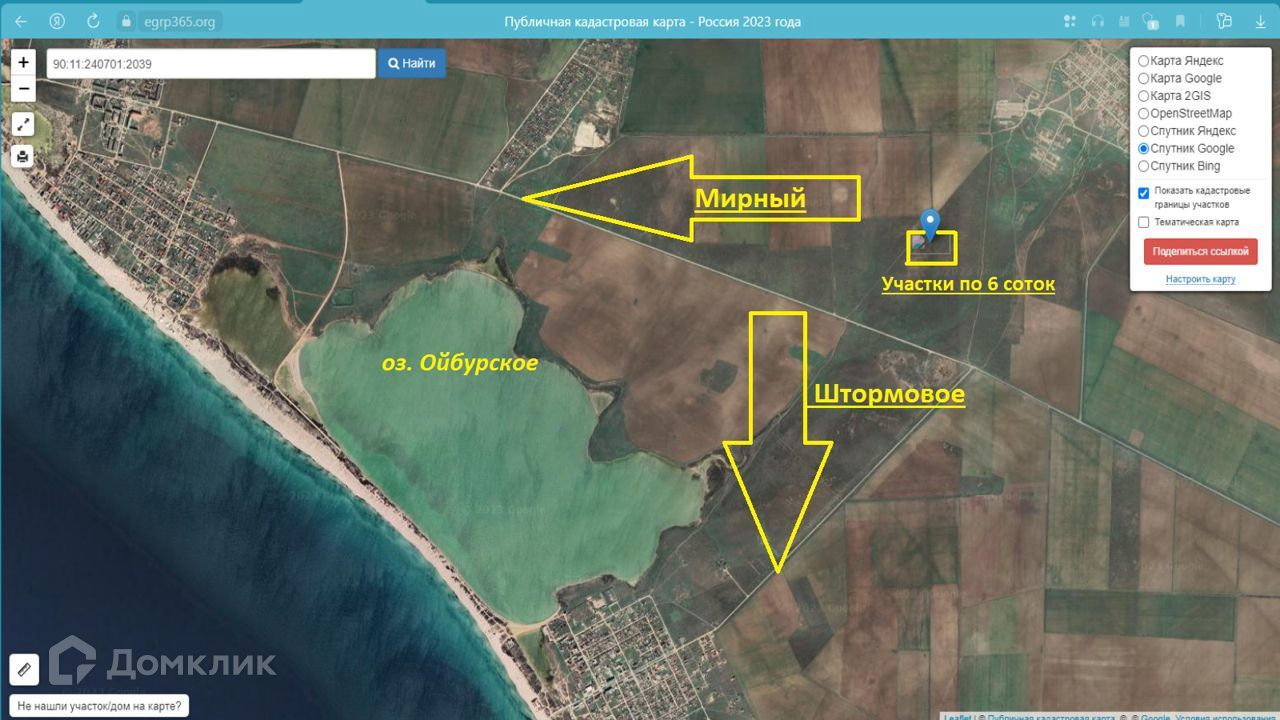
Task: Choose the Спутник Bing layer
Action: point(1144,166)
